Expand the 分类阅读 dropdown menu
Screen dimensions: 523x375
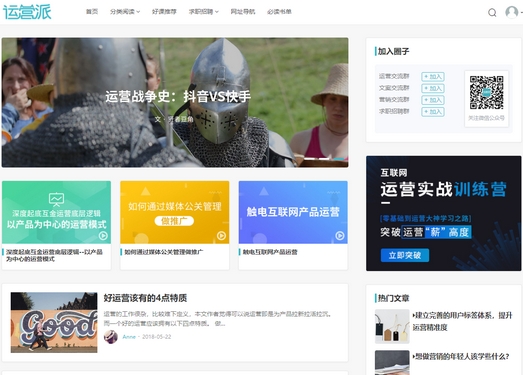click(x=125, y=12)
